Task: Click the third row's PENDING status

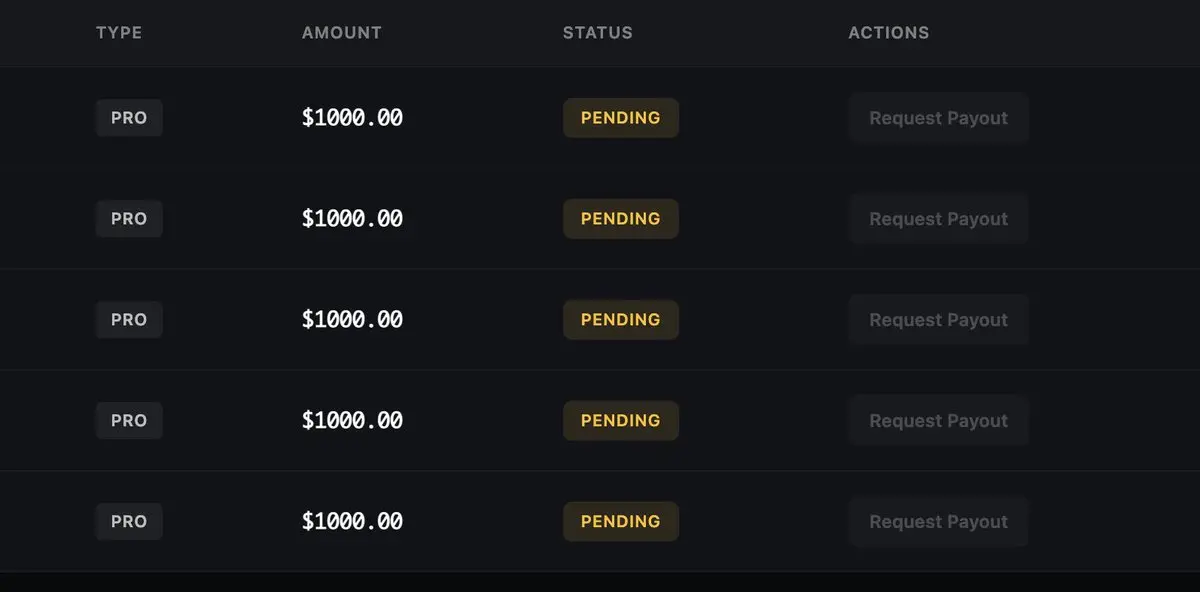Action: click(621, 320)
